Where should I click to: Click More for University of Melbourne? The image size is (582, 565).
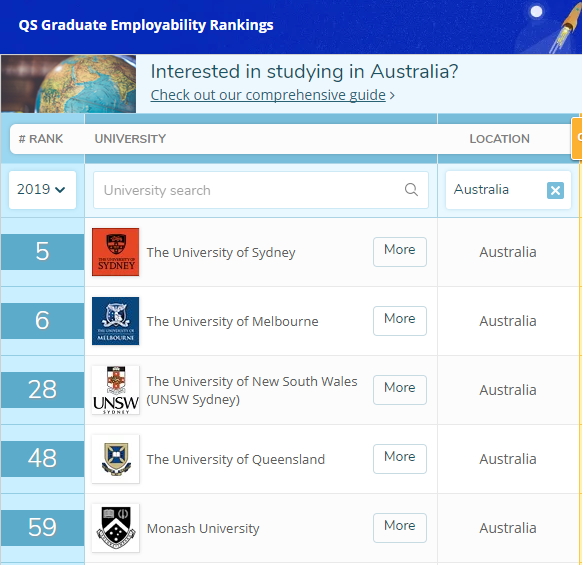(x=400, y=321)
